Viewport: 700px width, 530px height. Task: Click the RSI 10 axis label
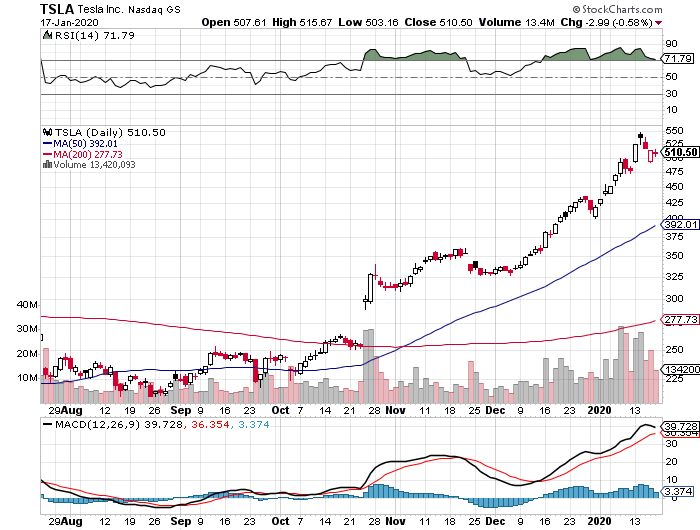tap(671, 109)
